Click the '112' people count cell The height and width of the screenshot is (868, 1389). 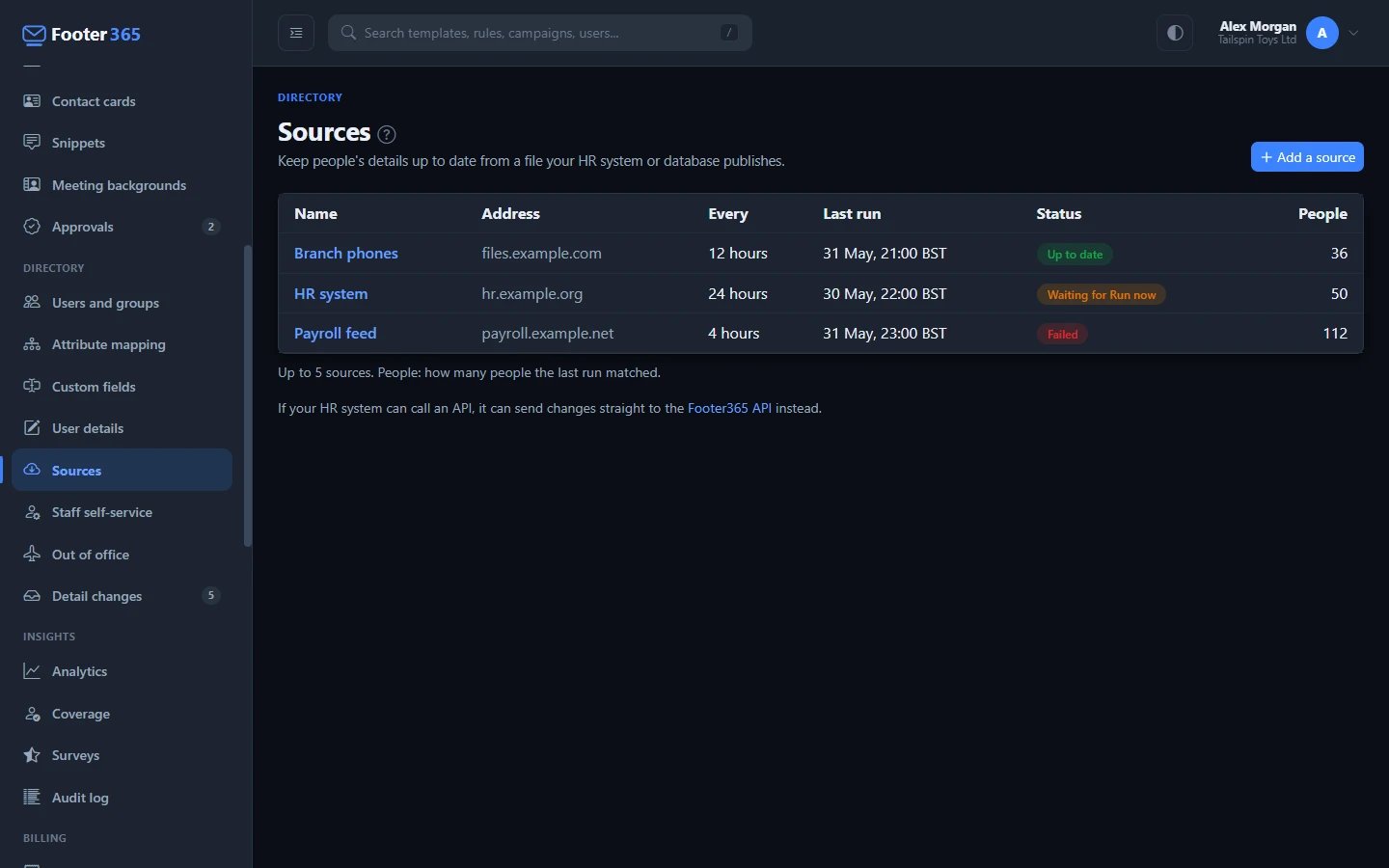point(1335,333)
